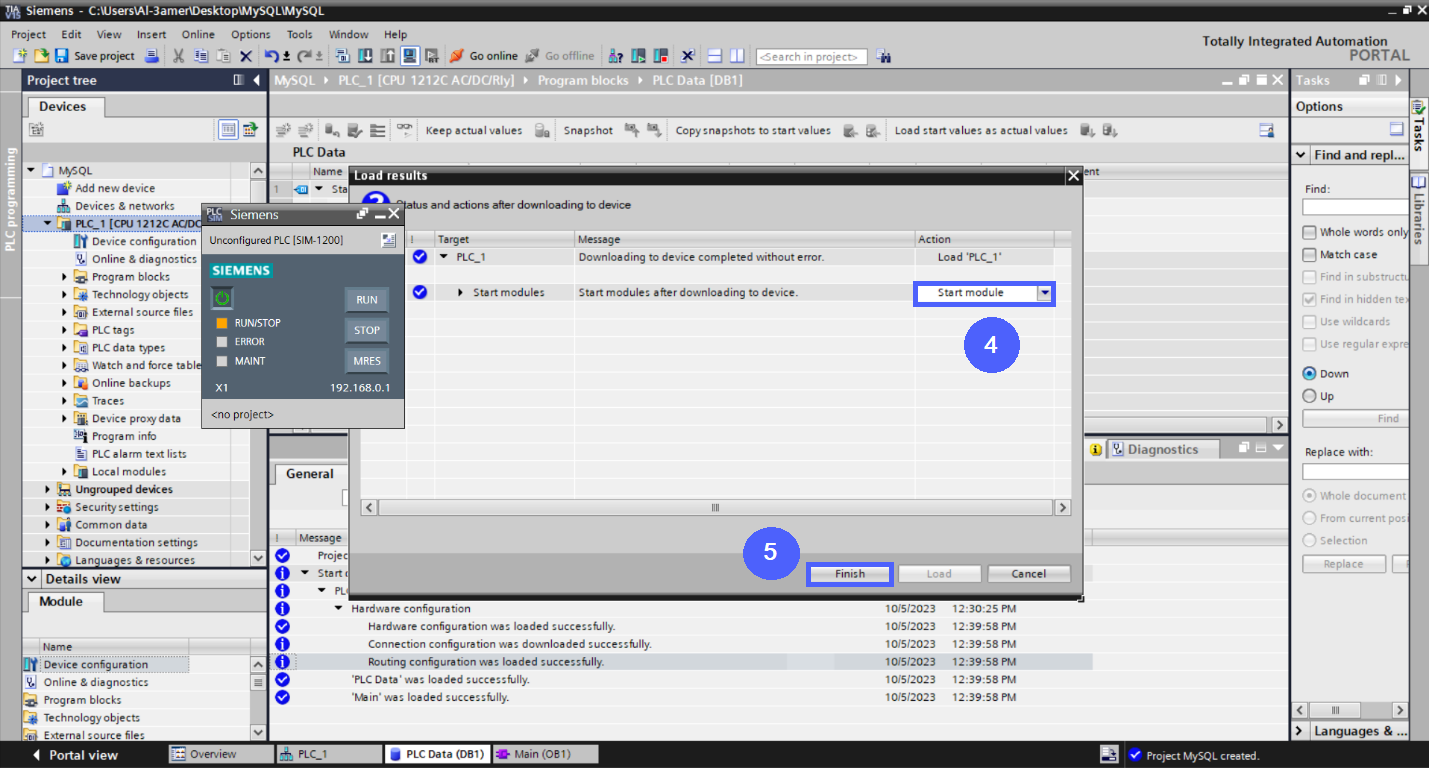Viewport: 1429px width, 768px height.
Task: Open the Start modules action dropdown
Action: pyautogui.click(x=1045, y=292)
